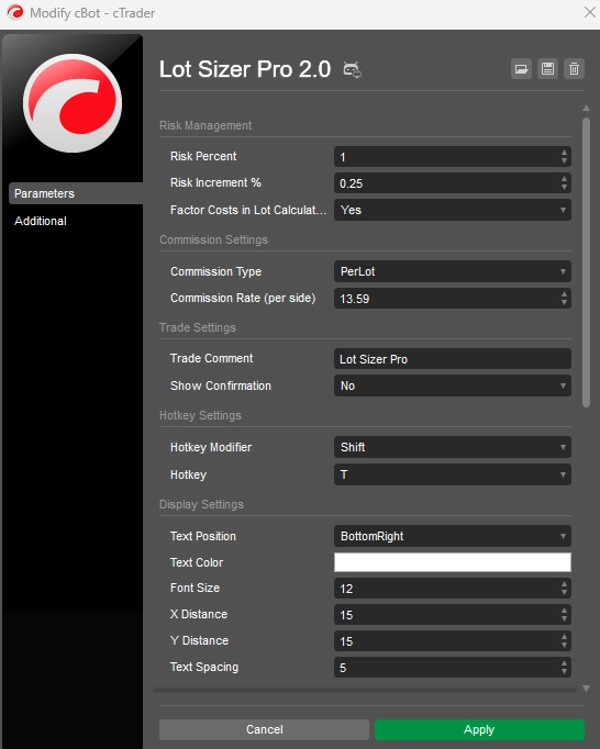
Task: Click the scrollbar up arrow
Action: (x=586, y=108)
